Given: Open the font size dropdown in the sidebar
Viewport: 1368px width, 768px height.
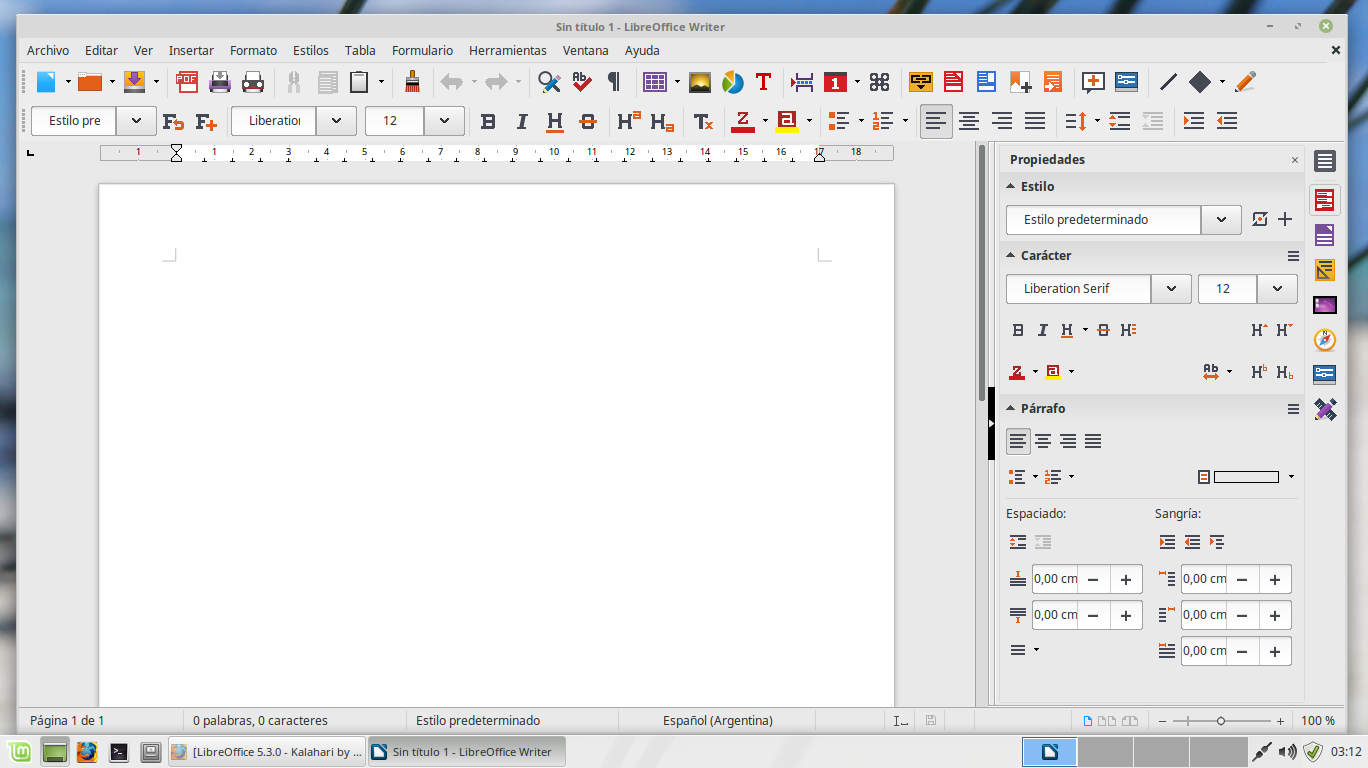Looking at the screenshot, I should coord(1277,289).
